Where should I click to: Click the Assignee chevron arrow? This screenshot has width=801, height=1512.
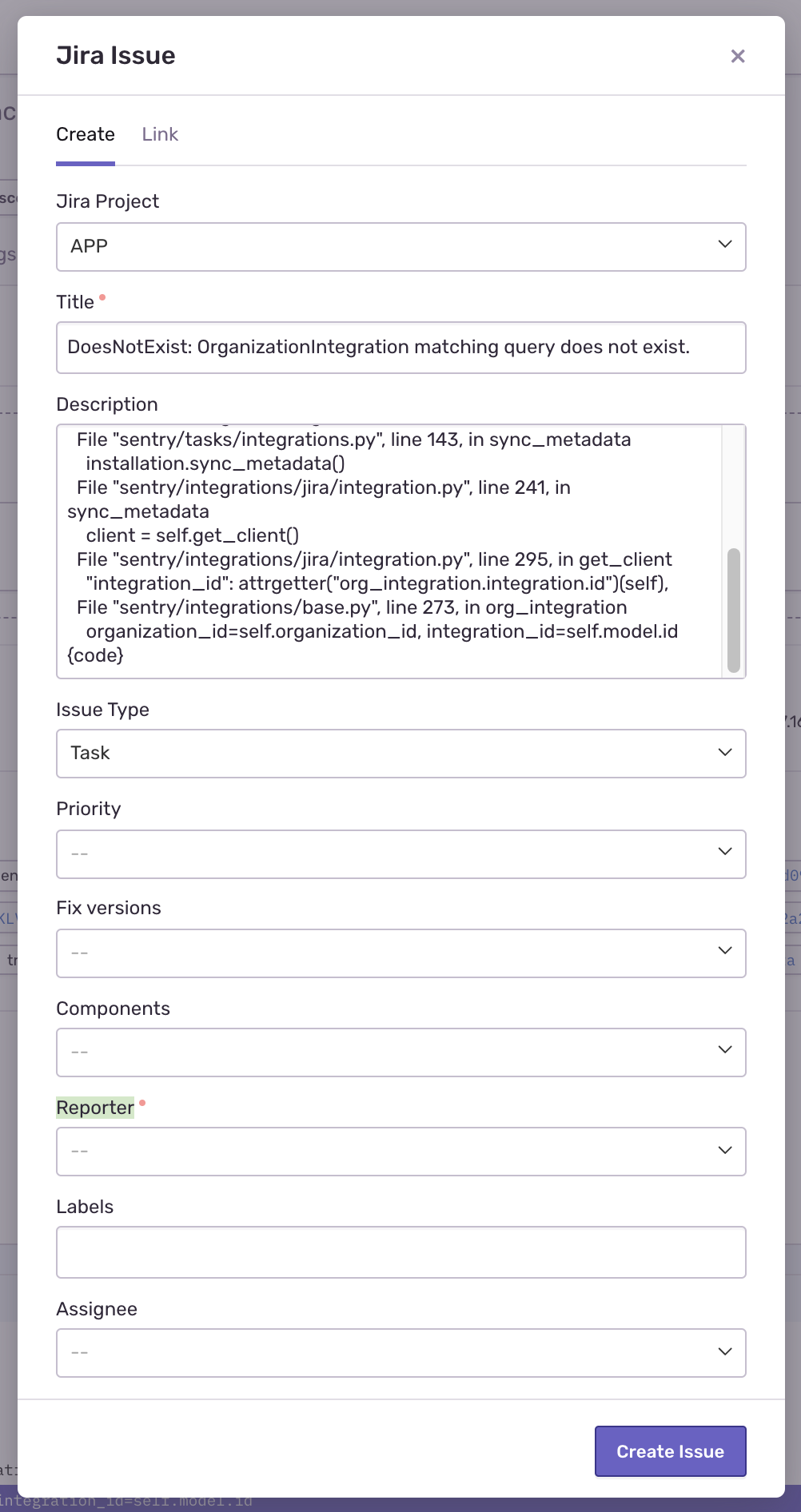[725, 1351]
